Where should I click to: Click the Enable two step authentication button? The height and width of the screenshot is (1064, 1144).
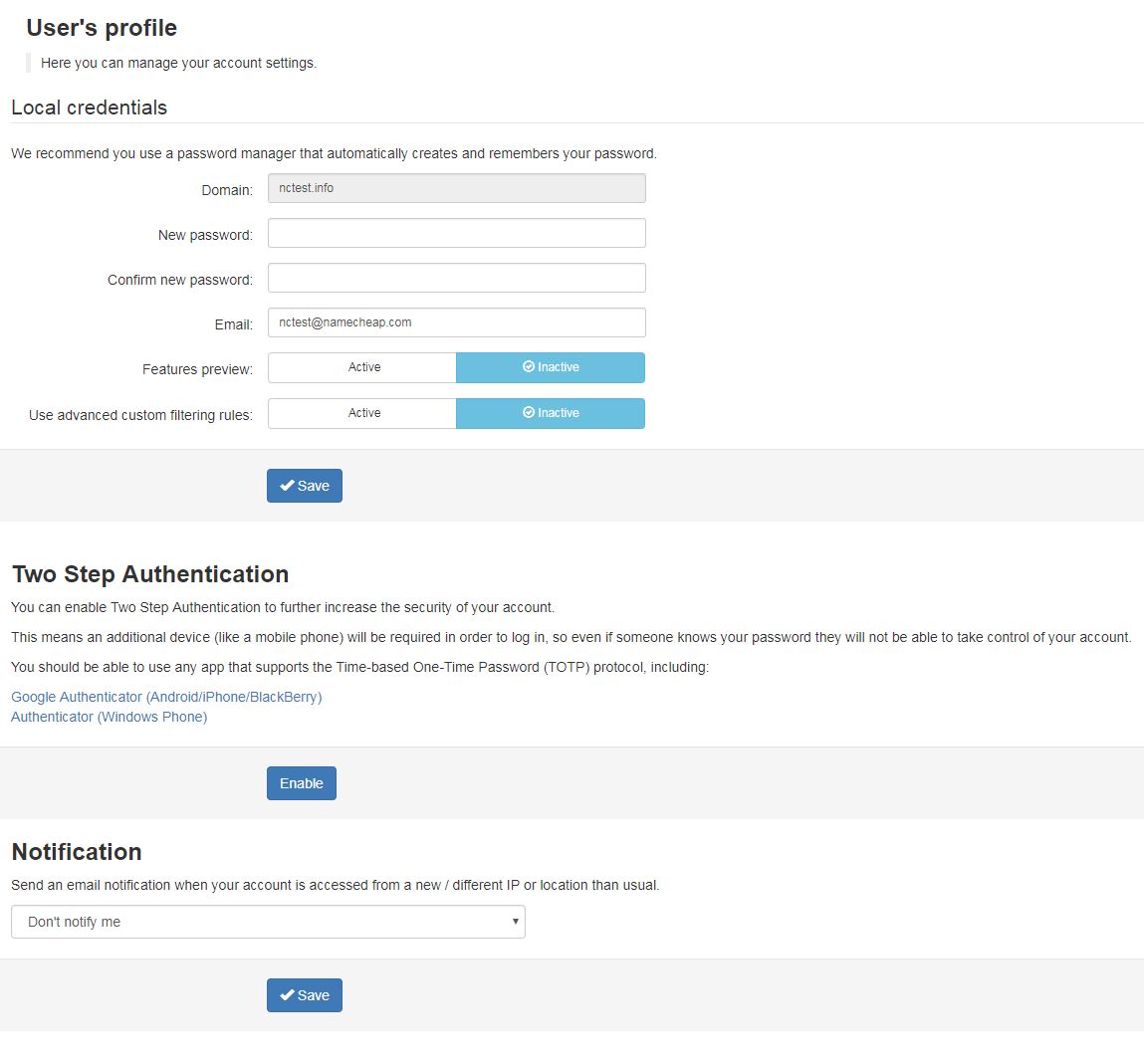[x=302, y=783]
